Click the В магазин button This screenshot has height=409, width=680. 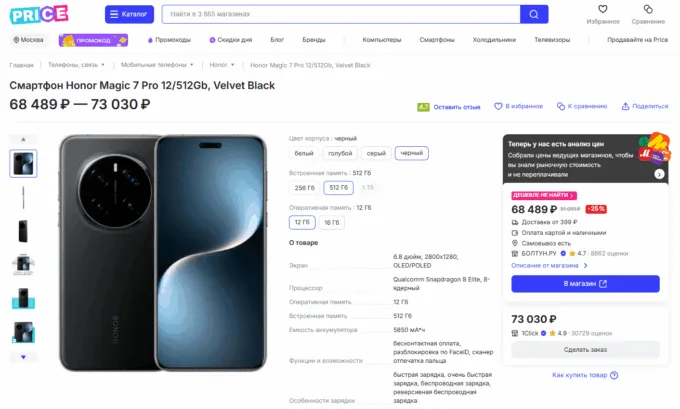pos(585,284)
